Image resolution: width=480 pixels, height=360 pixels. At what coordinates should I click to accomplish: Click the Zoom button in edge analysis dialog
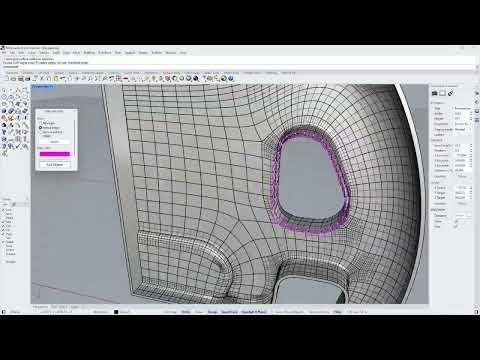(54, 142)
